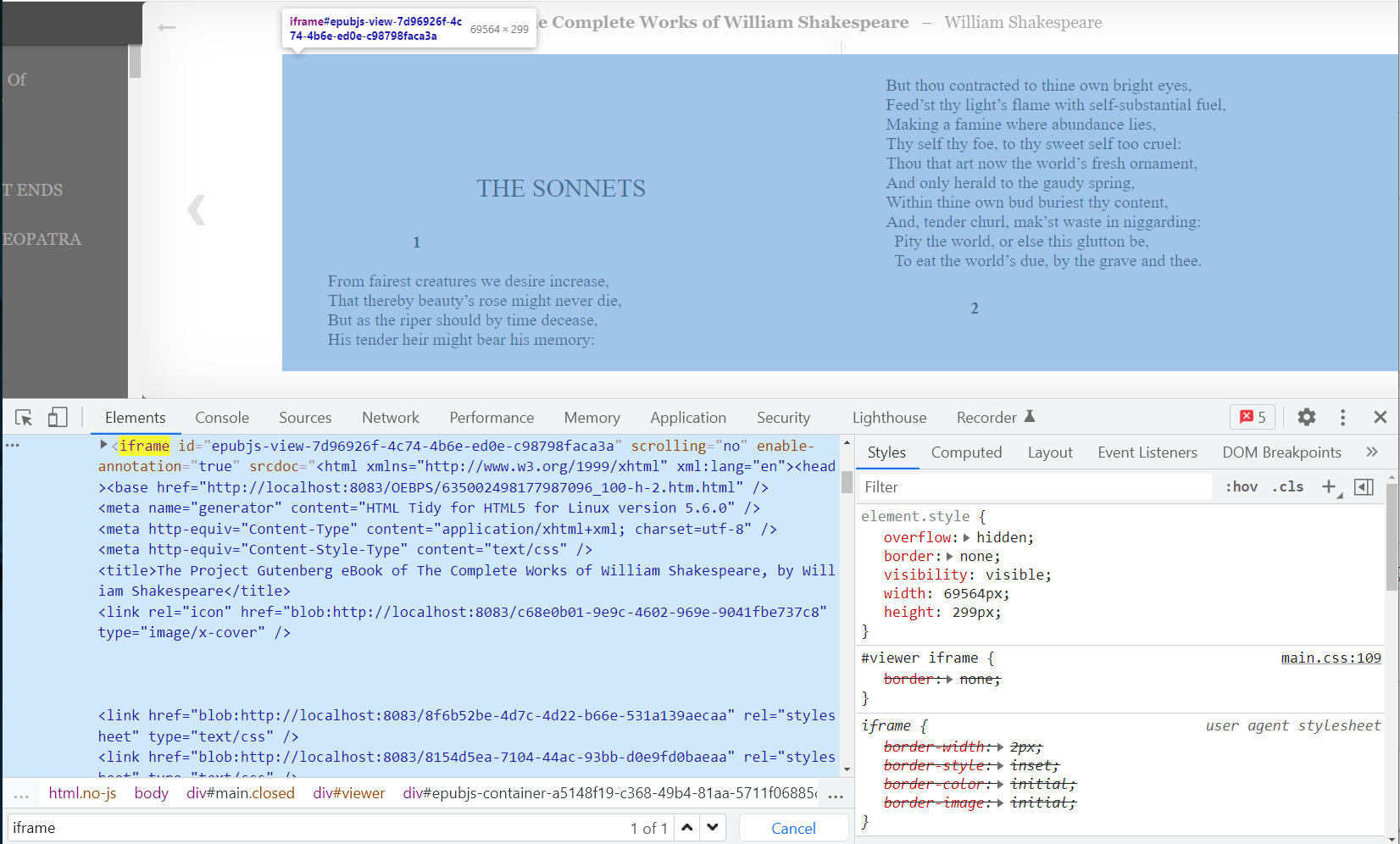This screenshot has height=844, width=1400.
Task: Open main.css:109 stylesheet link
Action: click(1331, 658)
